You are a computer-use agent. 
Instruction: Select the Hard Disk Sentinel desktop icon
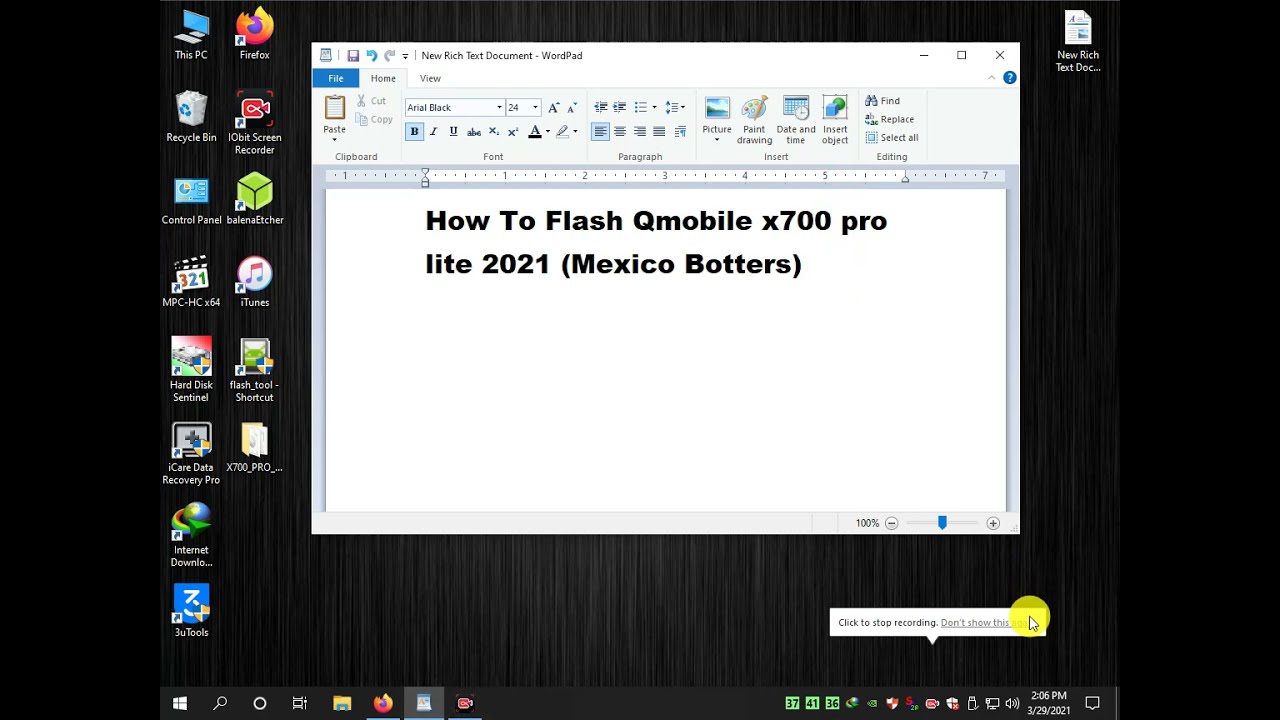(191, 370)
